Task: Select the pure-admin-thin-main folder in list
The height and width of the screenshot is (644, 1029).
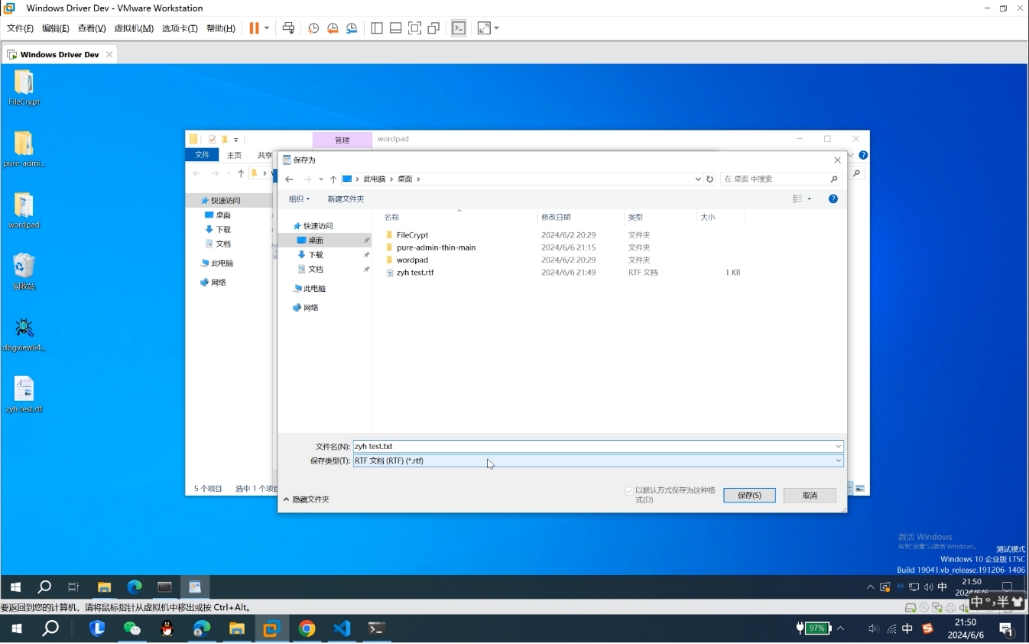Action: point(436,247)
